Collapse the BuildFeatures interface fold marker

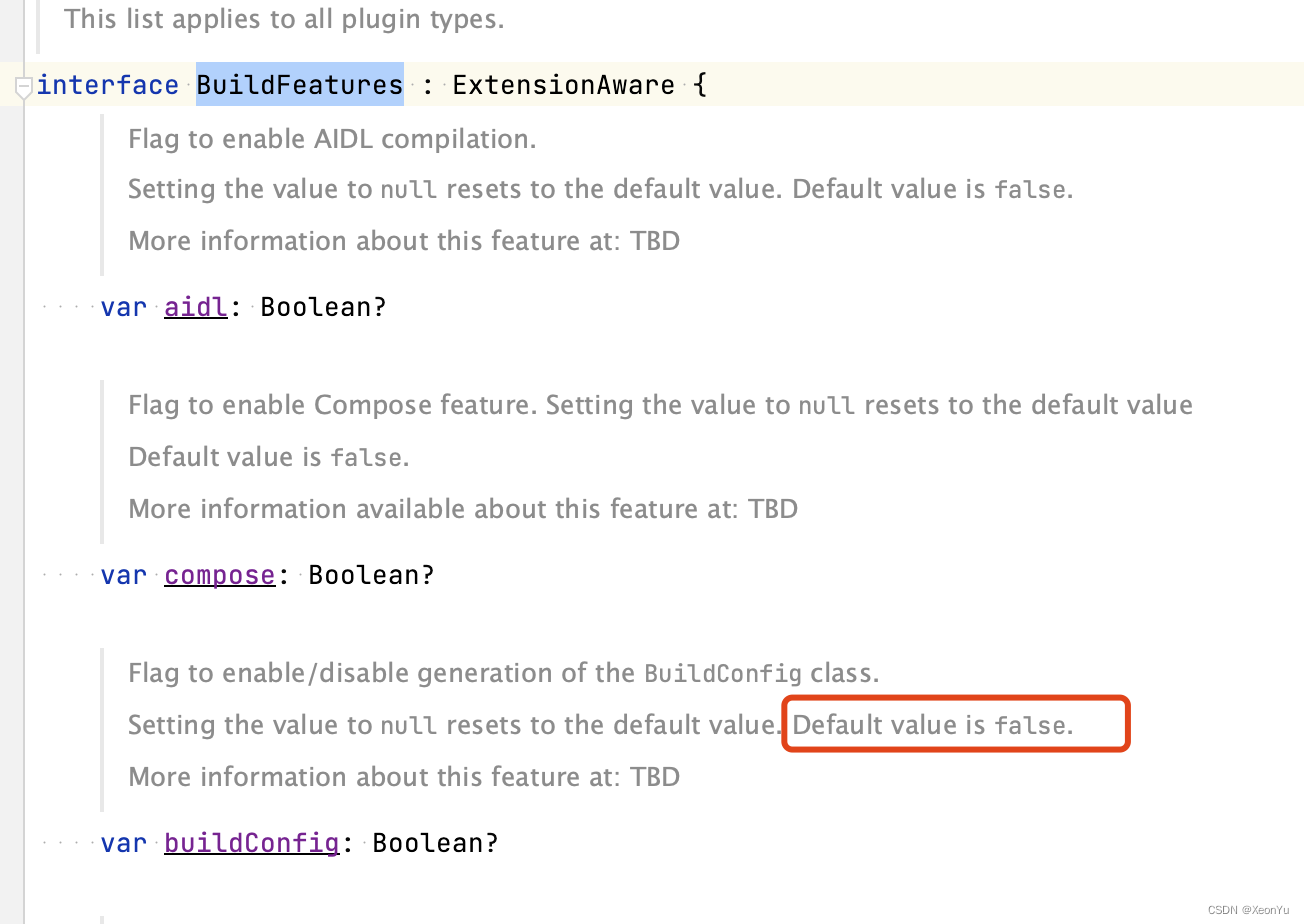click(23, 89)
